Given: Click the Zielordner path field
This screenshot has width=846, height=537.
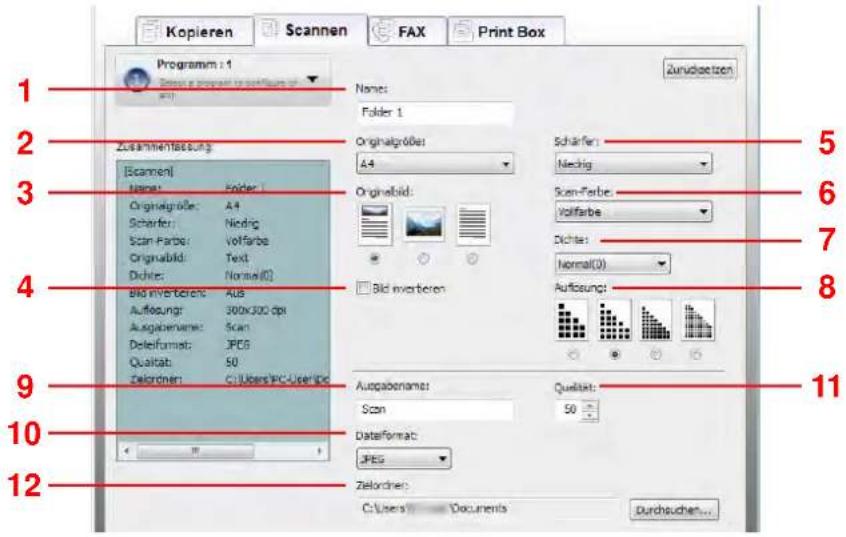Looking at the screenshot, I should 488,508.
